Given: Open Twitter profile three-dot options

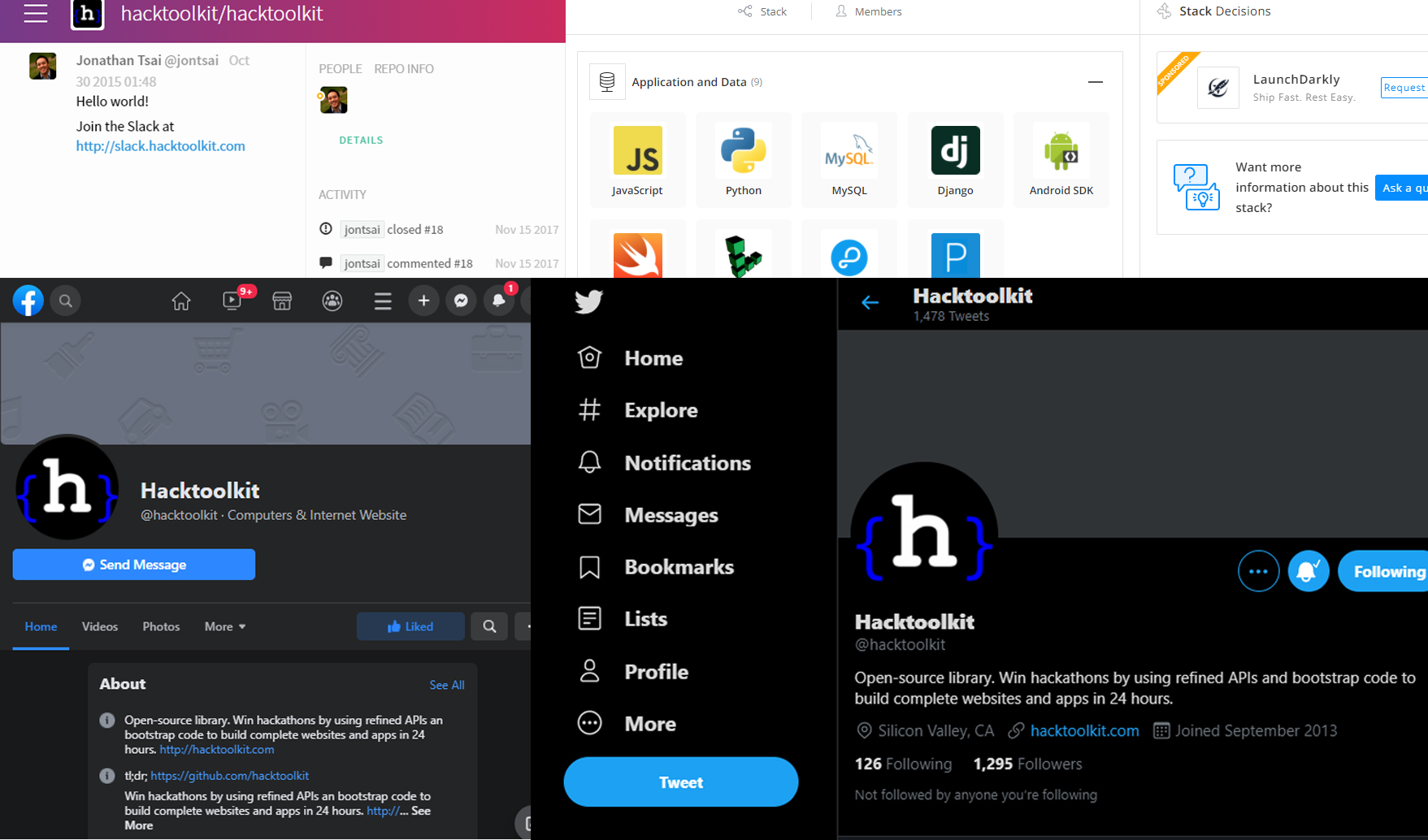Looking at the screenshot, I should coord(1258,572).
